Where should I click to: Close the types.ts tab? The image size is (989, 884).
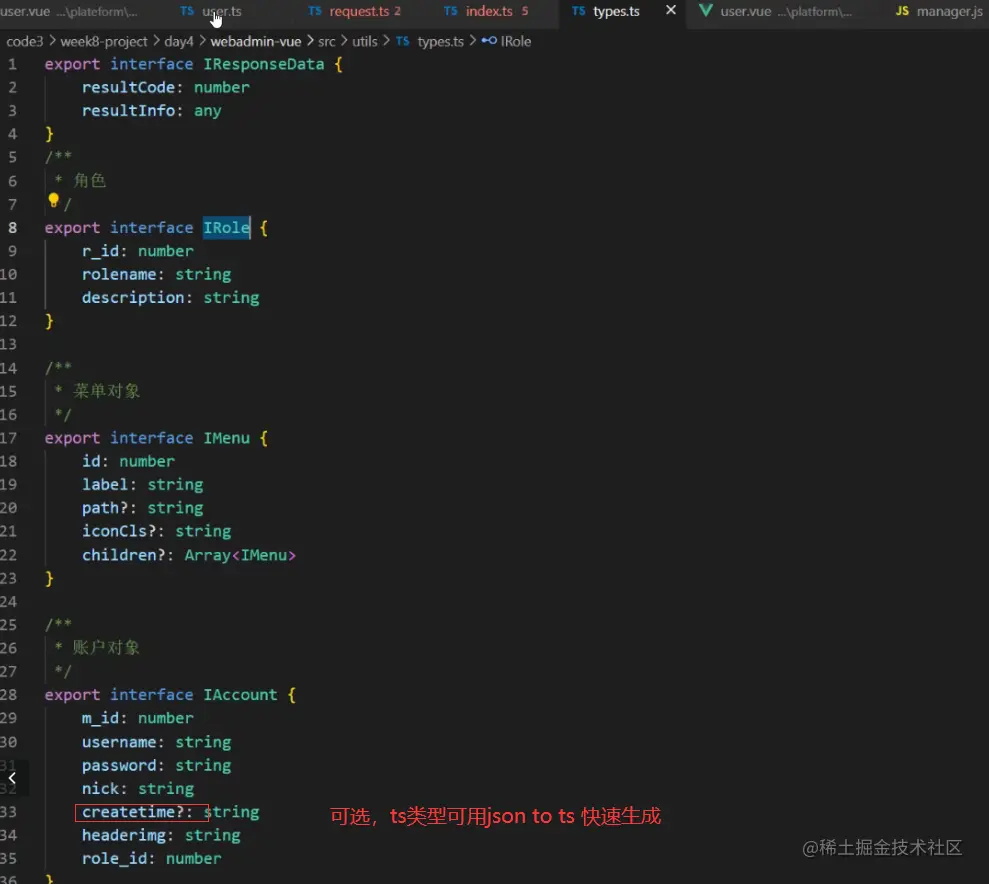(x=671, y=10)
